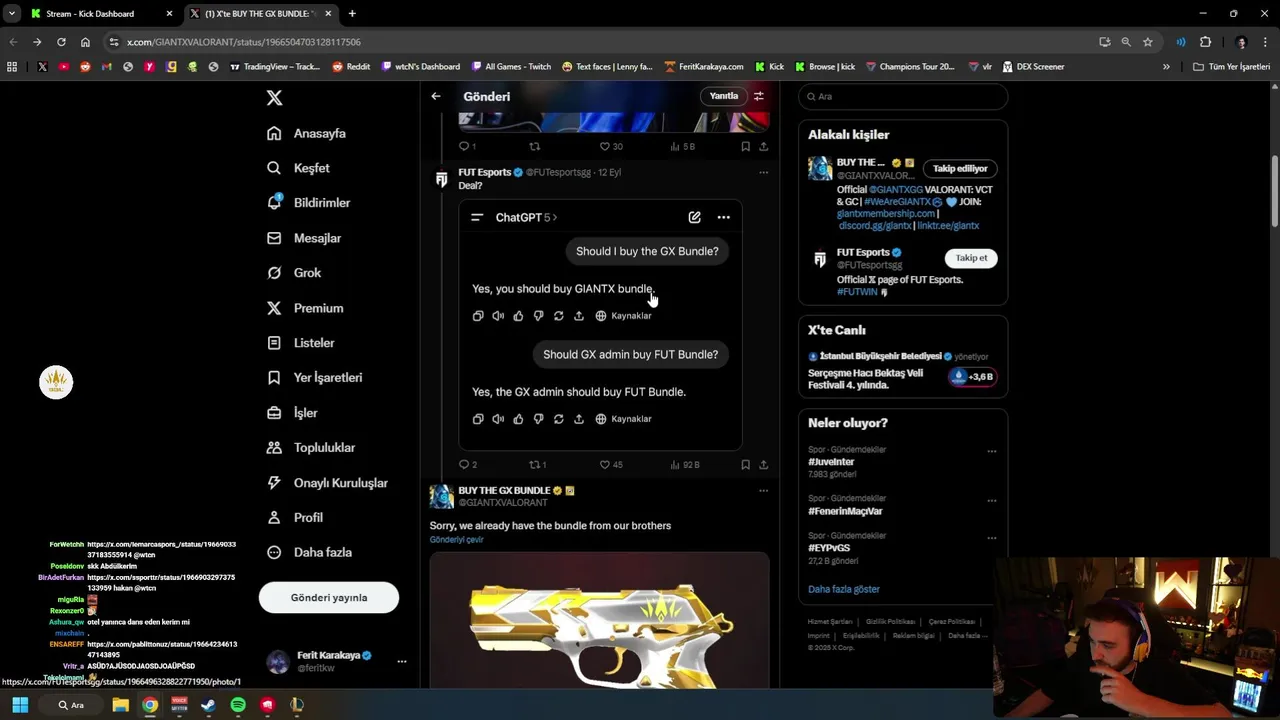This screenshot has width=1280, height=720.
Task: Open a new browser tab
Action: point(352,14)
